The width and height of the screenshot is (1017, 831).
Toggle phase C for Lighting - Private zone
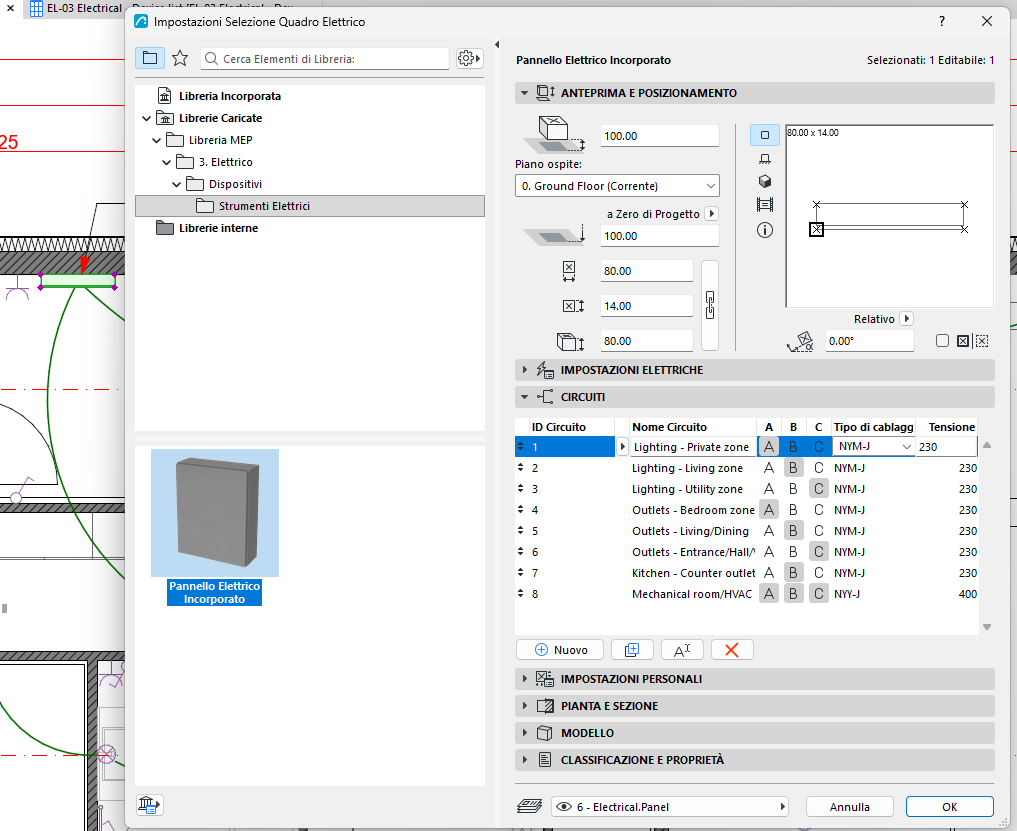819,447
